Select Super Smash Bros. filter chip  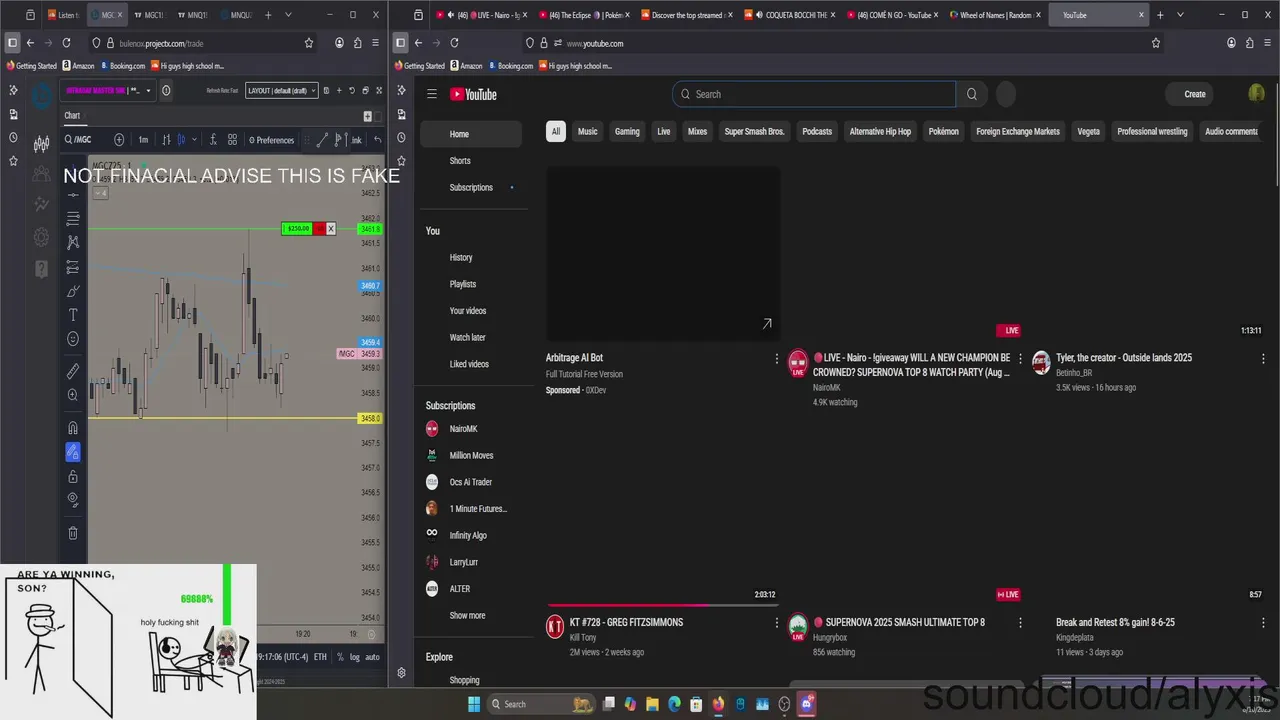[x=754, y=131]
